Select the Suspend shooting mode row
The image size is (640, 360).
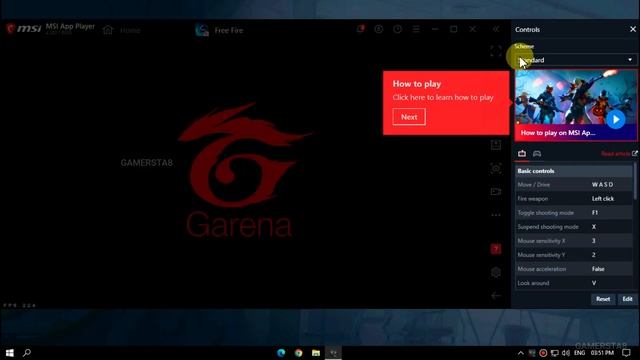[573, 227]
